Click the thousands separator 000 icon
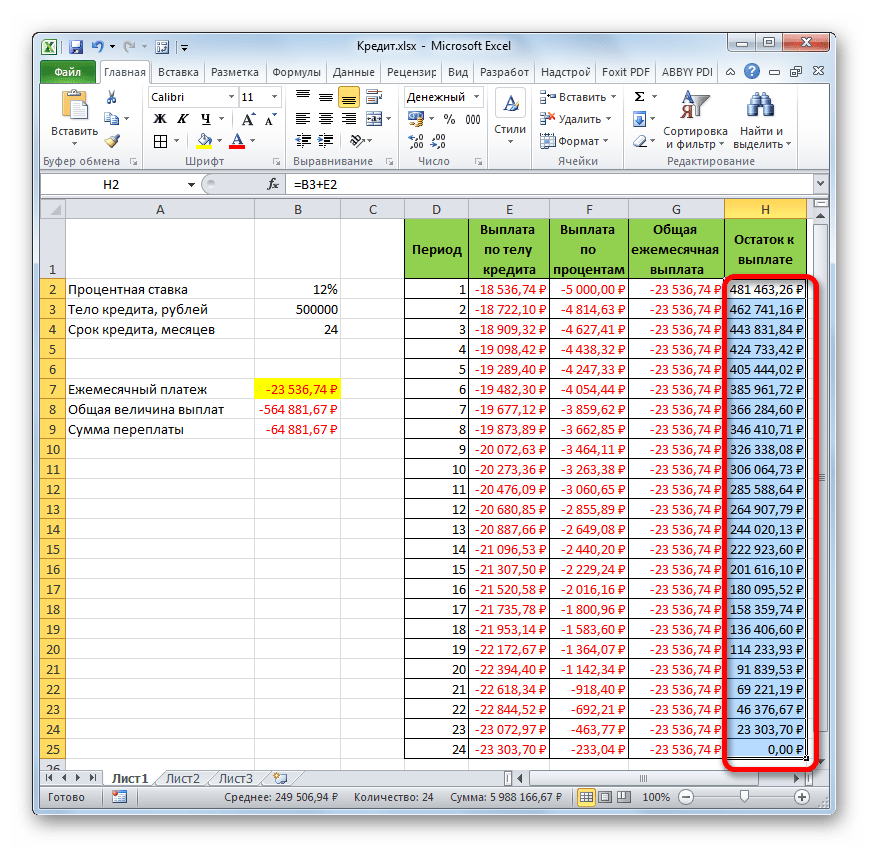Screen dimensions: 869x848 tap(473, 119)
